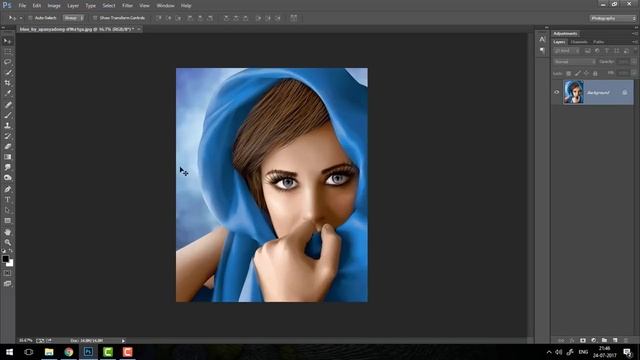Open the Filter menu
The image size is (640, 360).
click(127, 6)
